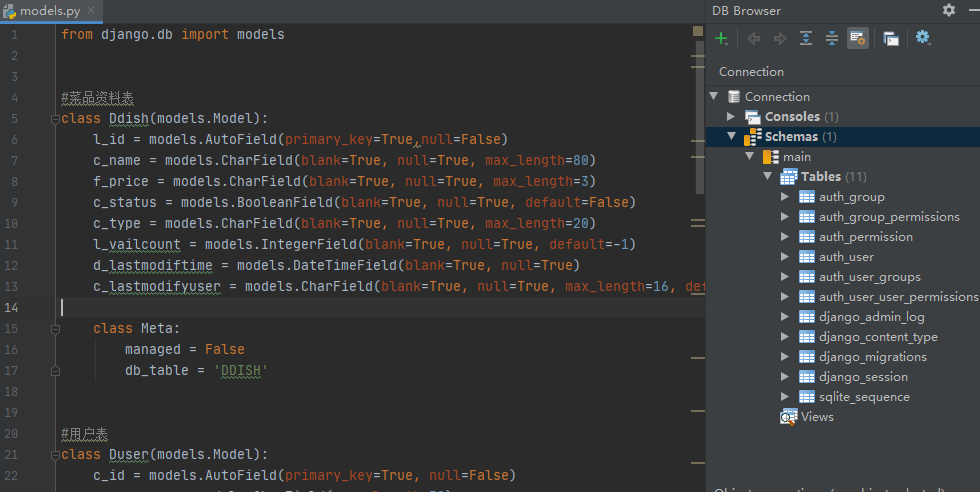Toggle the Autoscroll from Editor button
Viewport: 980px width, 492px height.
click(858, 38)
